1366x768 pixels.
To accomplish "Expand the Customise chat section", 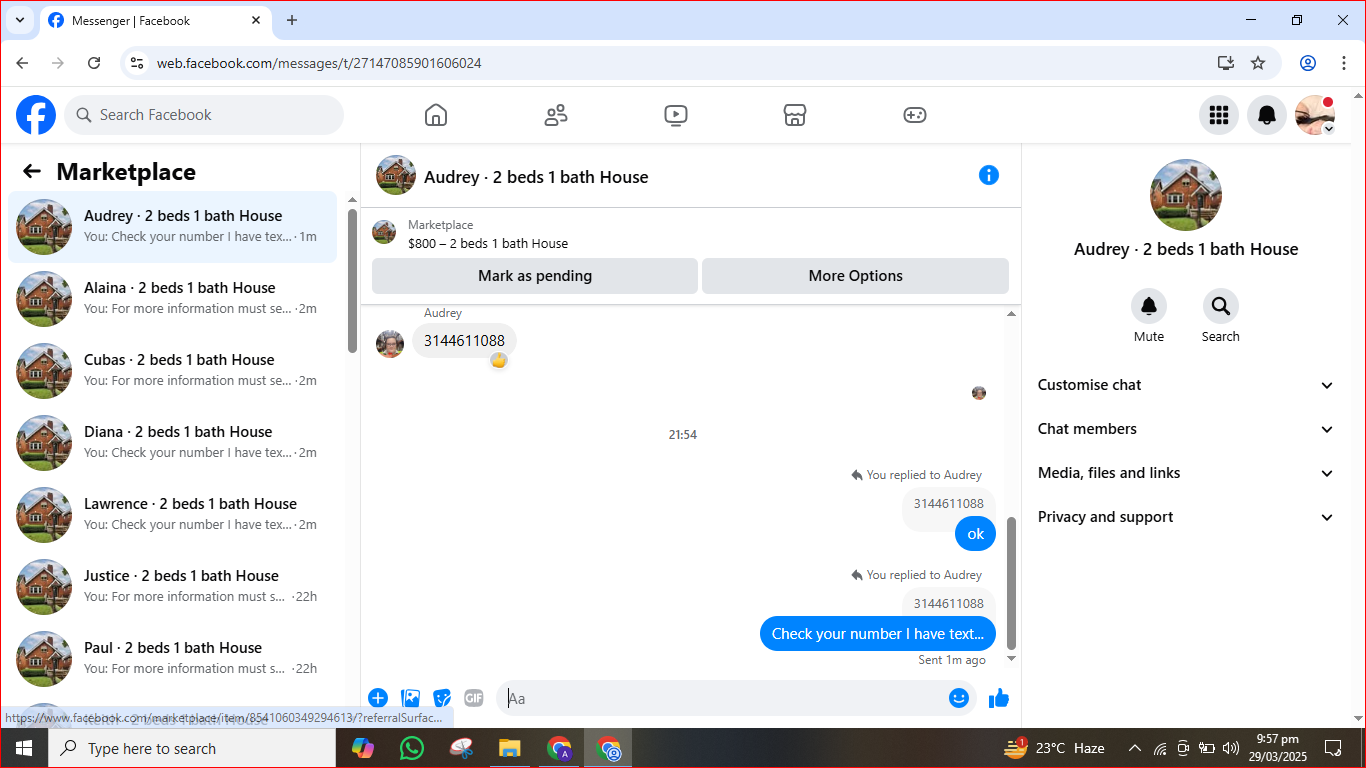I will tap(1186, 385).
